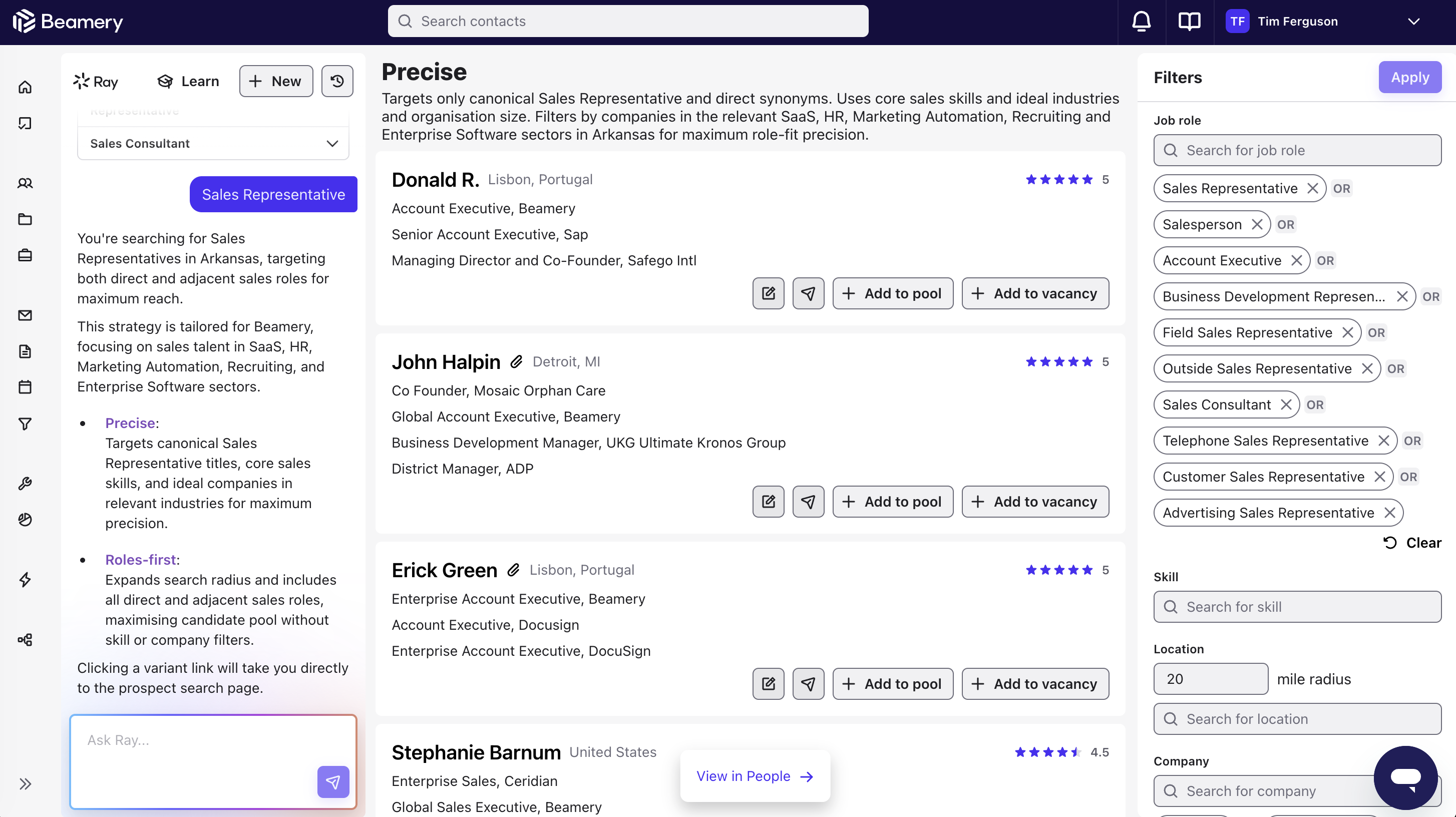Open the funnel filter sidebar icon
This screenshot has width=1456, height=817.
(25, 423)
